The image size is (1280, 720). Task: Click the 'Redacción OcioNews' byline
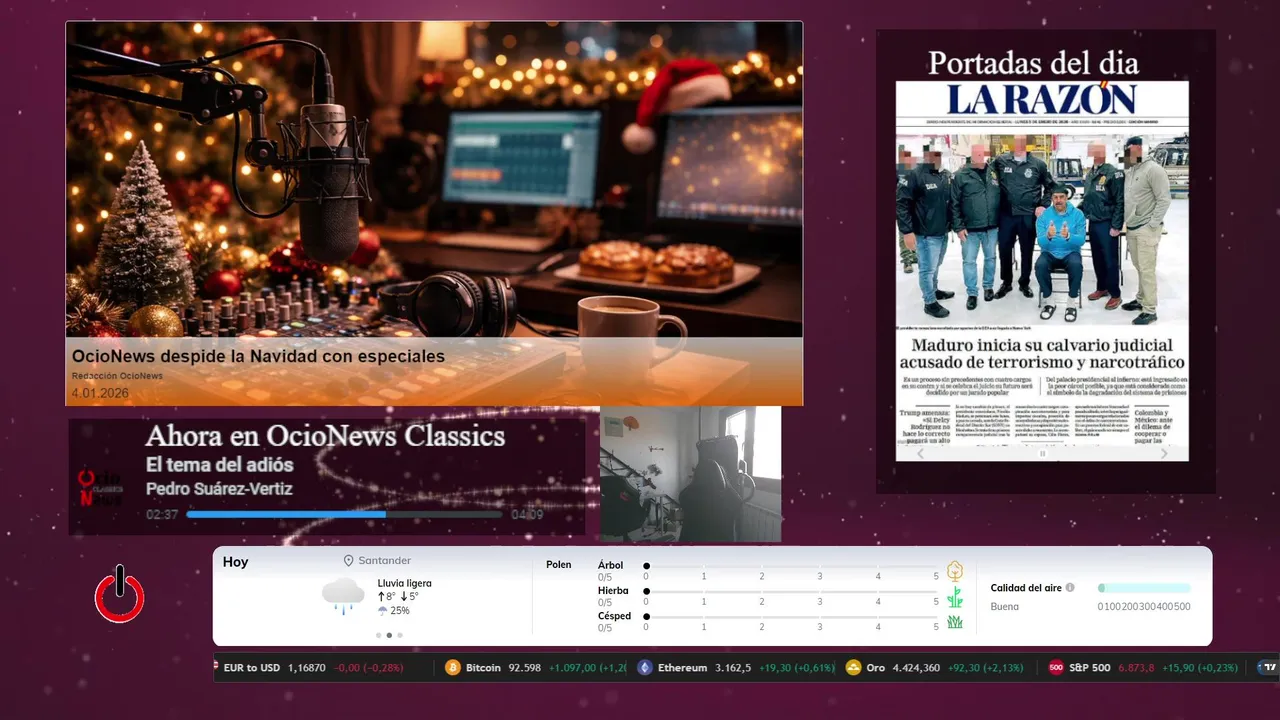tap(117, 376)
